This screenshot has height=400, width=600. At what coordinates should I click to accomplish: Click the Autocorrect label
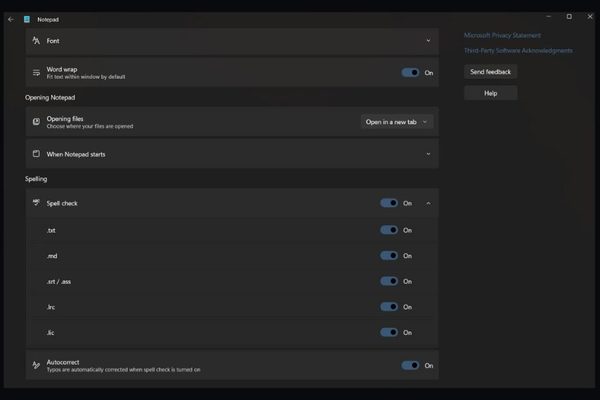(63, 362)
